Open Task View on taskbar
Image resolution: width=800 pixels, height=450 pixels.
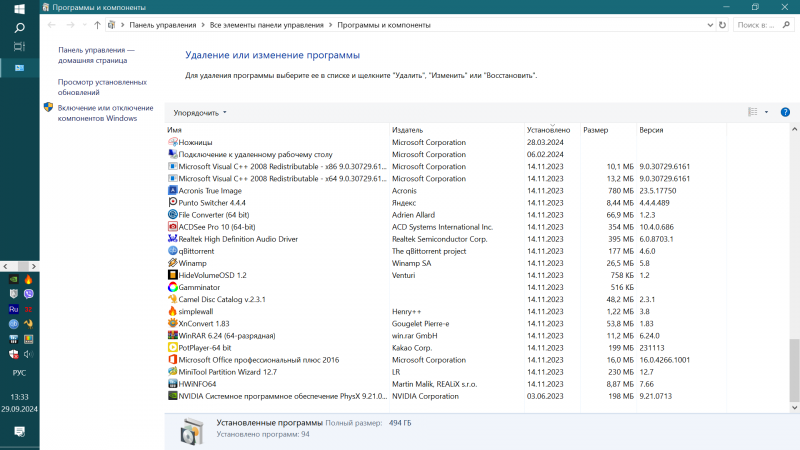click(x=19, y=46)
